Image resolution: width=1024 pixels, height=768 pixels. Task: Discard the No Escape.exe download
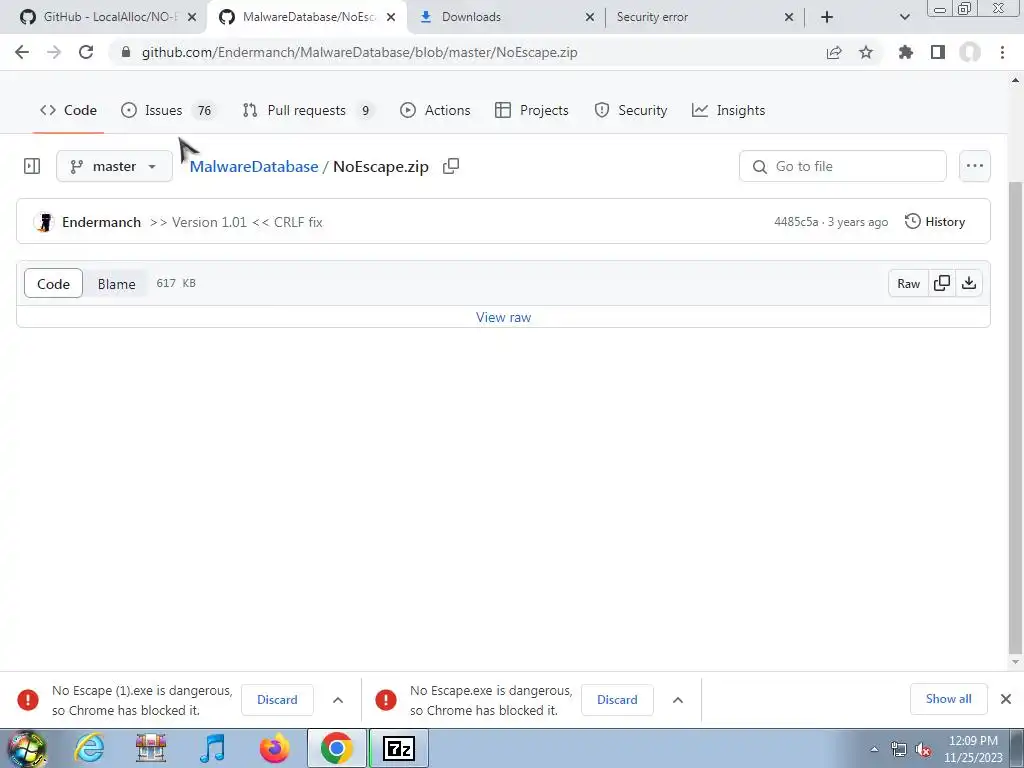pos(617,700)
